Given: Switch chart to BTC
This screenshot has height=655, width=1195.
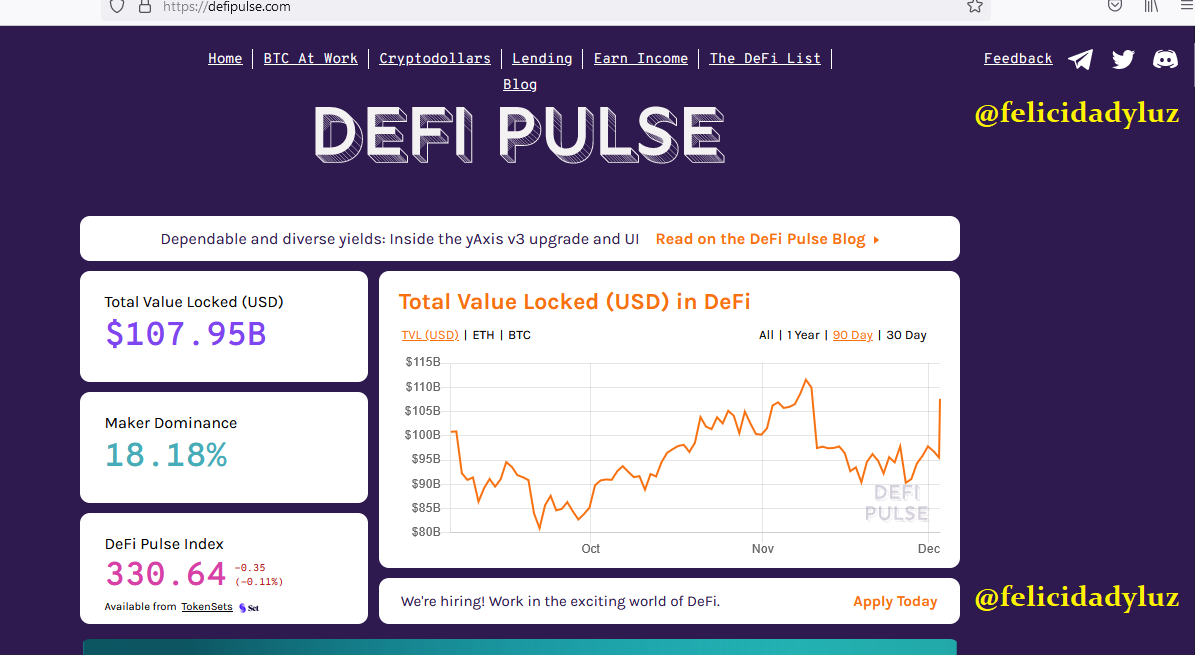Looking at the screenshot, I should [519, 335].
